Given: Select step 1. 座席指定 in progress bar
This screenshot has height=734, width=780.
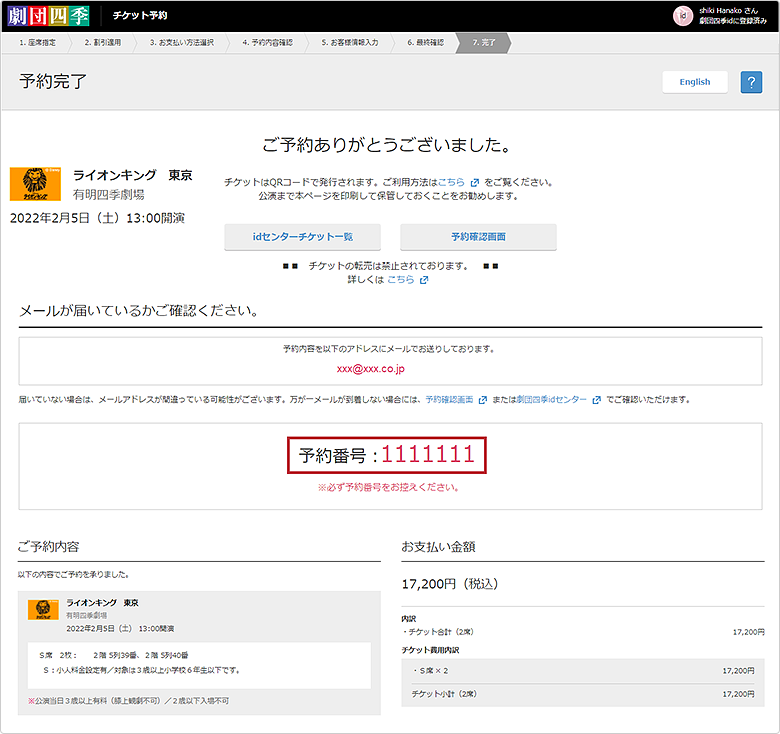Looking at the screenshot, I should point(38,43).
